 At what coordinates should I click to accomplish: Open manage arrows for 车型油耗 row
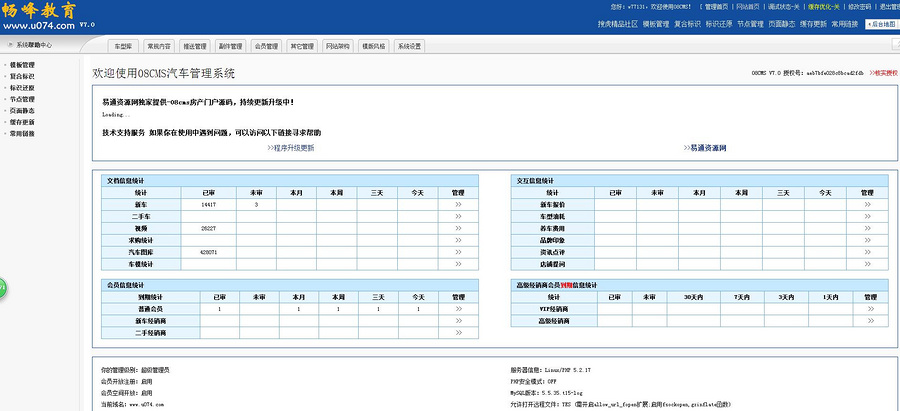pyautogui.click(x=867, y=216)
